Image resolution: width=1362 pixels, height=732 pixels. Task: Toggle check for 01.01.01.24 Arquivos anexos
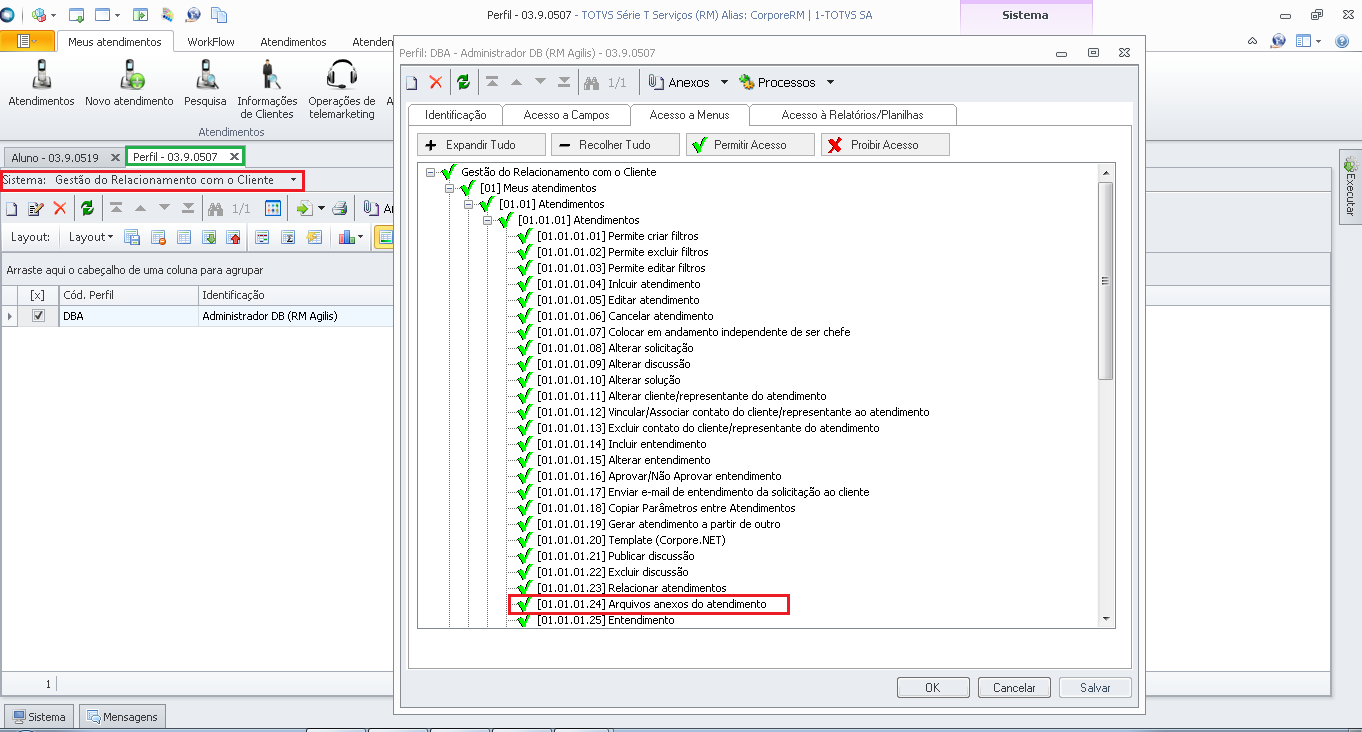(524, 604)
